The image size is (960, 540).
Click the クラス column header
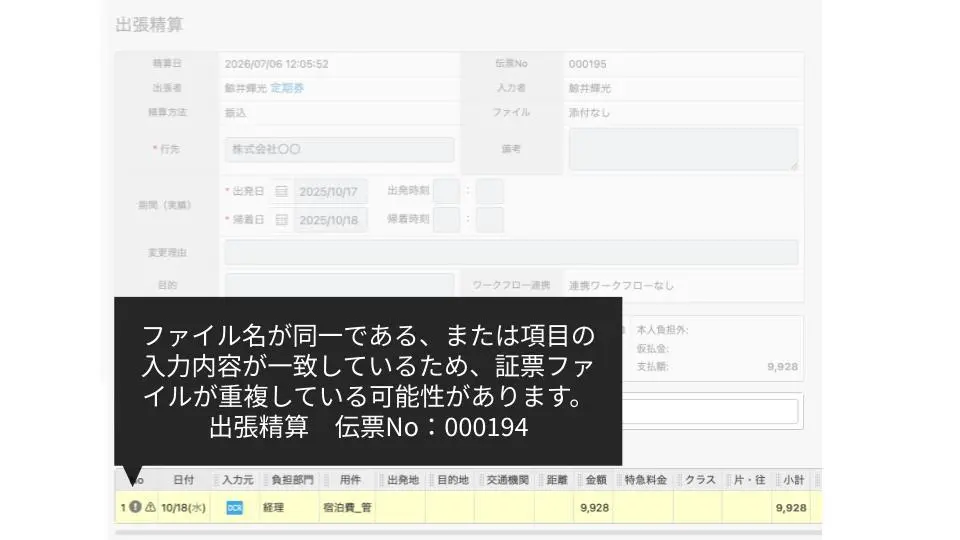click(x=700, y=480)
